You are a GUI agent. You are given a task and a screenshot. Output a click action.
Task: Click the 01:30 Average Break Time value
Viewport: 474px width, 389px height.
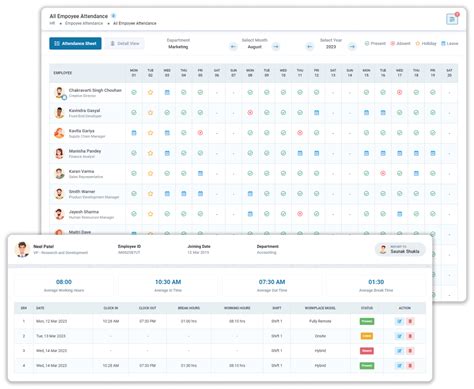click(376, 282)
